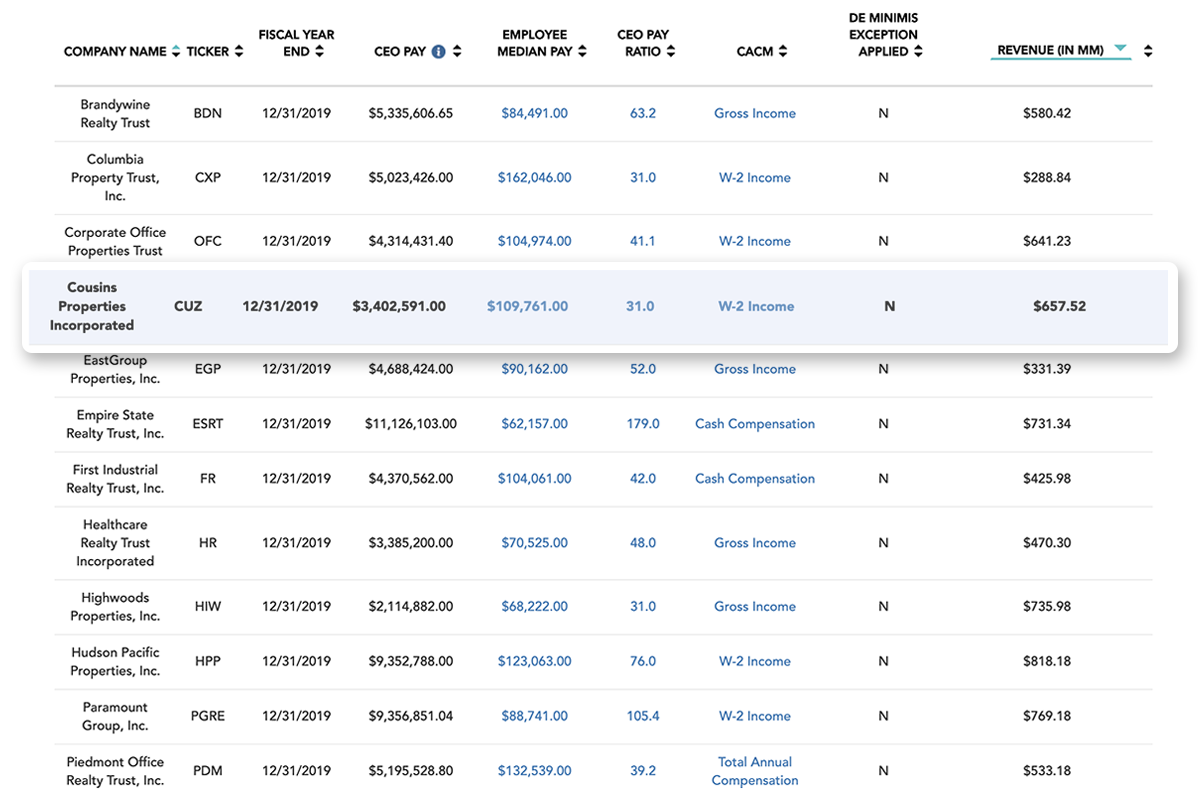
Task: Select Empire State revenue $731.34
Action: tap(1047, 424)
